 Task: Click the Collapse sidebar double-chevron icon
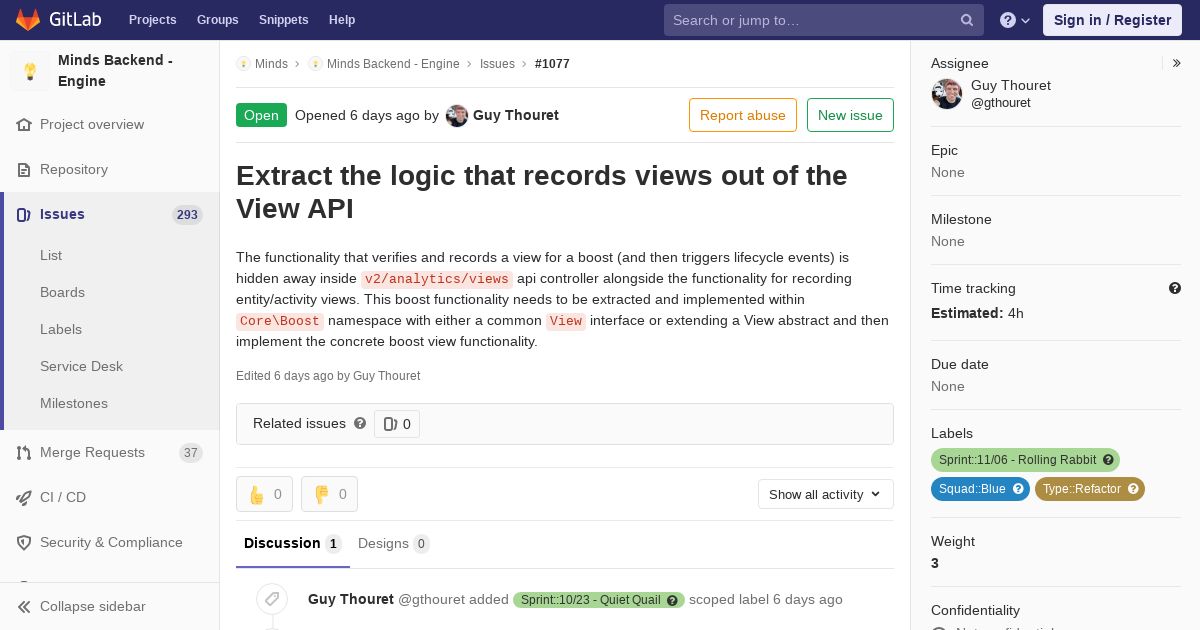(24, 607)
